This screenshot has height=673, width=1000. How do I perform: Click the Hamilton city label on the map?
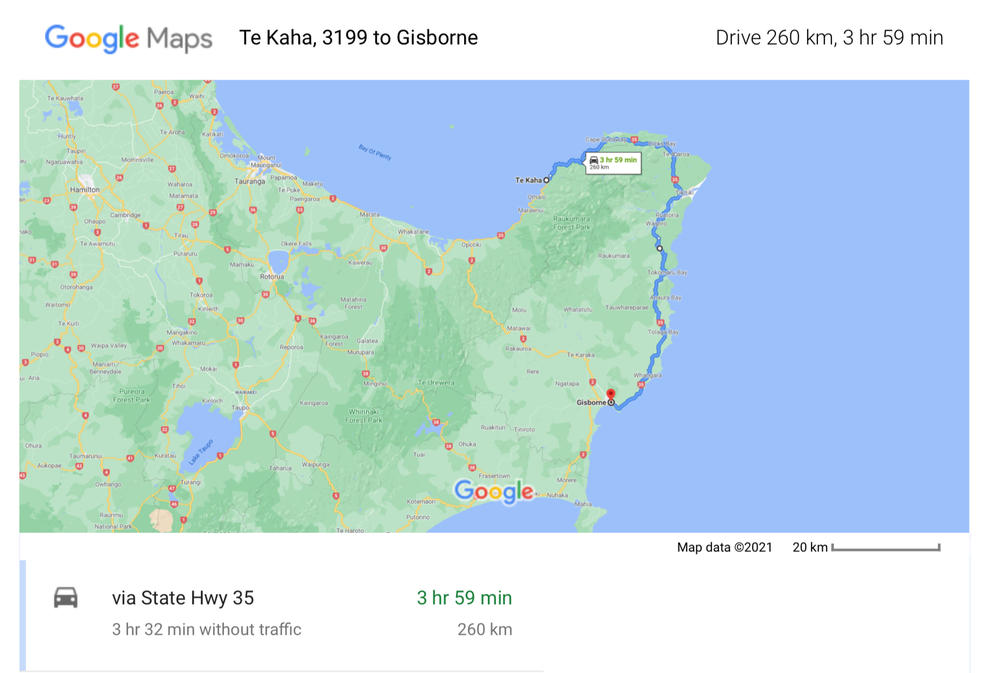(84, 189)
